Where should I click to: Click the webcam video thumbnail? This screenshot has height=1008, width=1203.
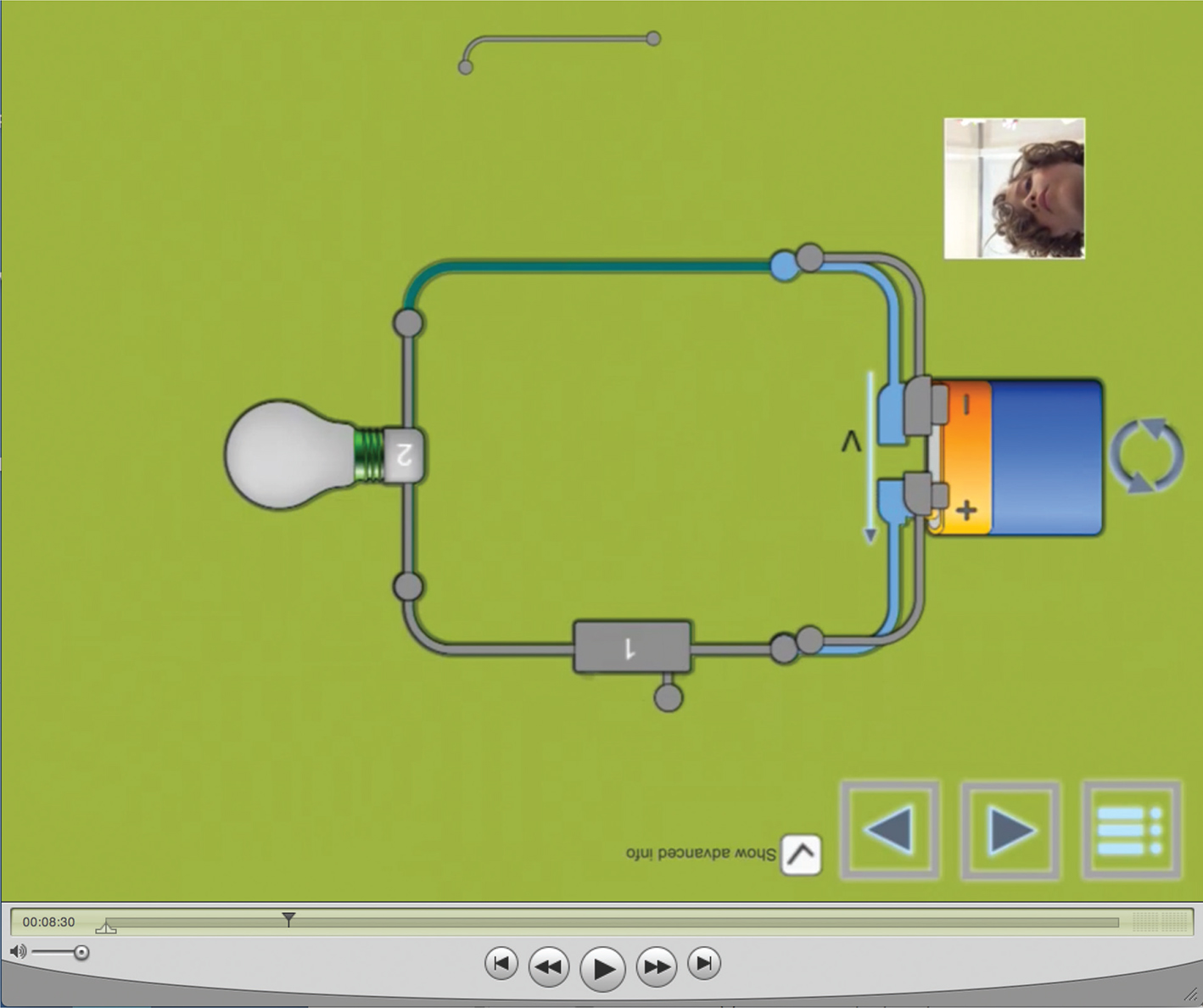click(1014, 188)
